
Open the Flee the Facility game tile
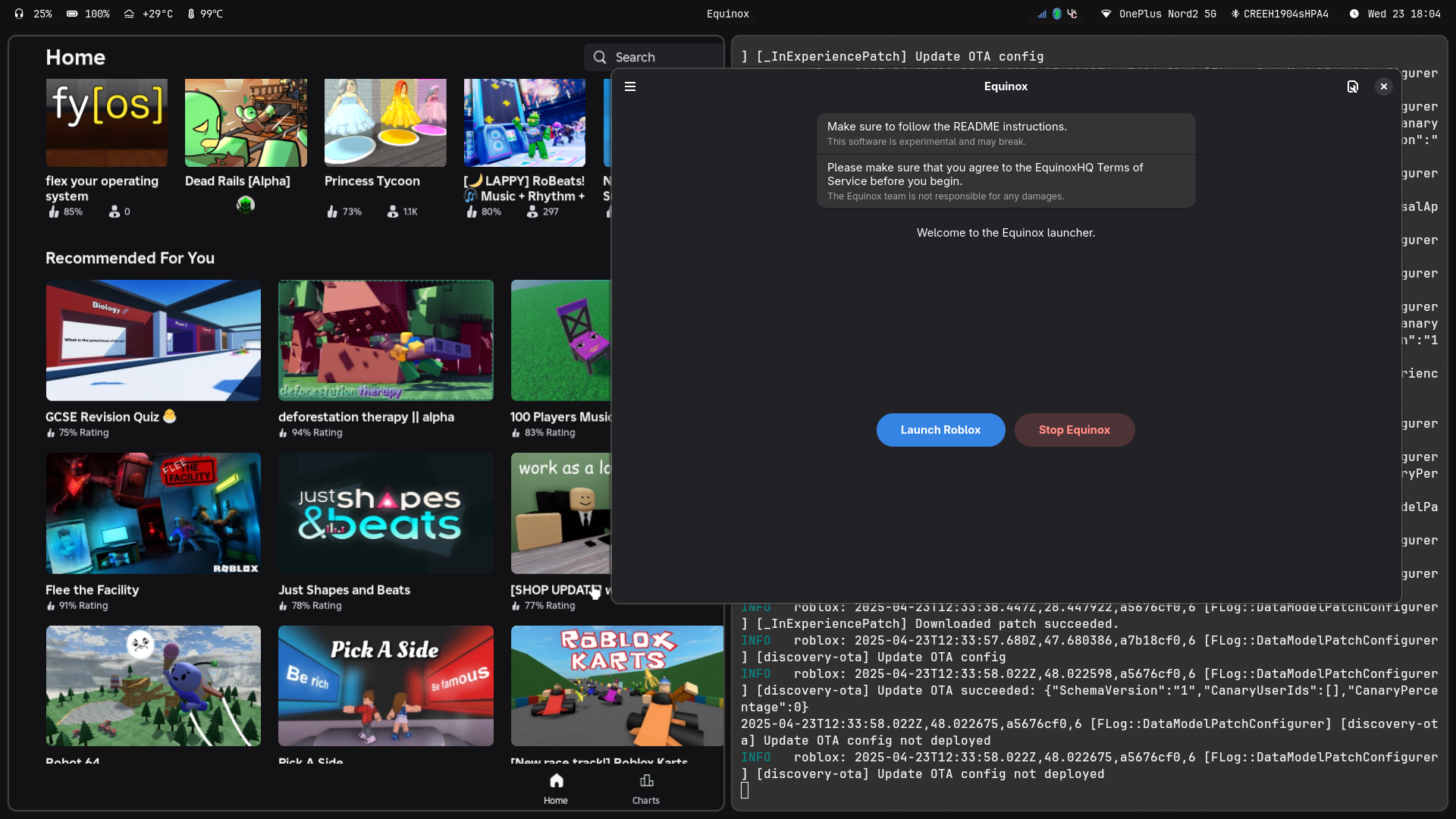click(153, 513)
